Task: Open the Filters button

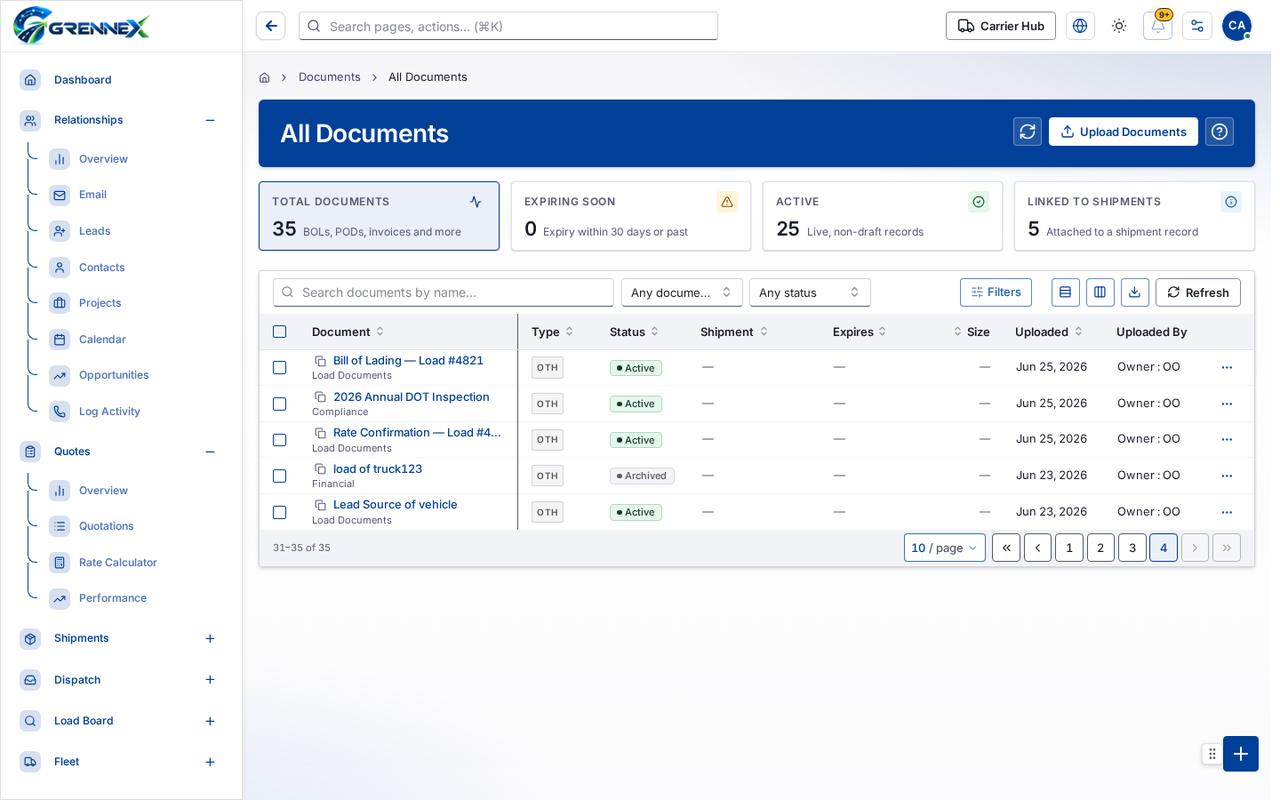Action: coord(996,292)
